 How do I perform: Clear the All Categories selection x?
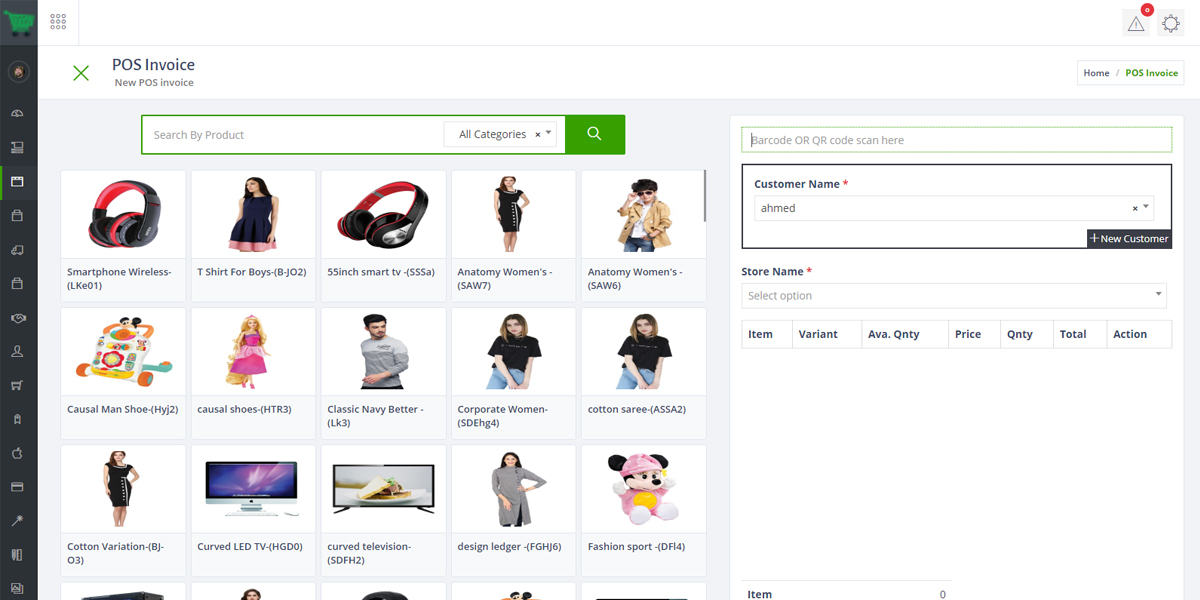pos(538,134)
